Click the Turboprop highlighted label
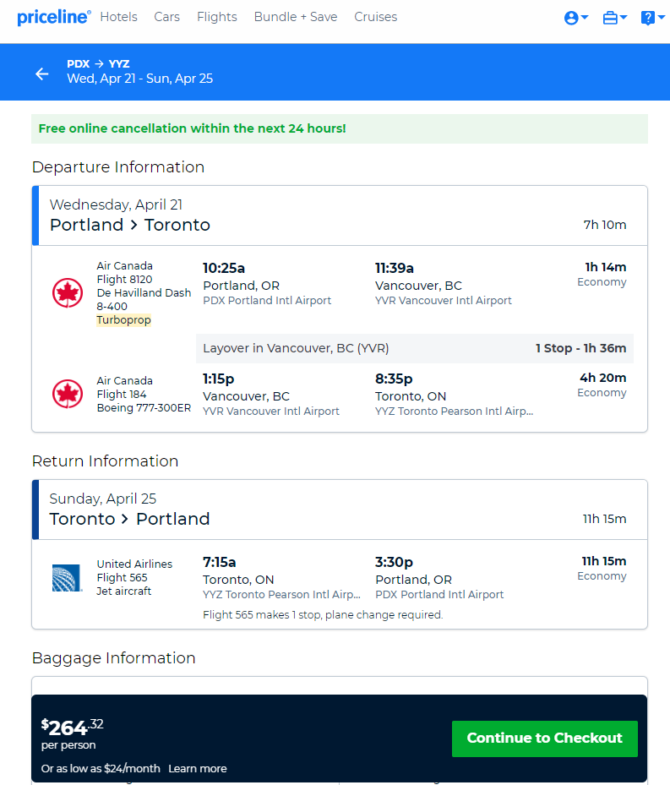 point(124,320)
